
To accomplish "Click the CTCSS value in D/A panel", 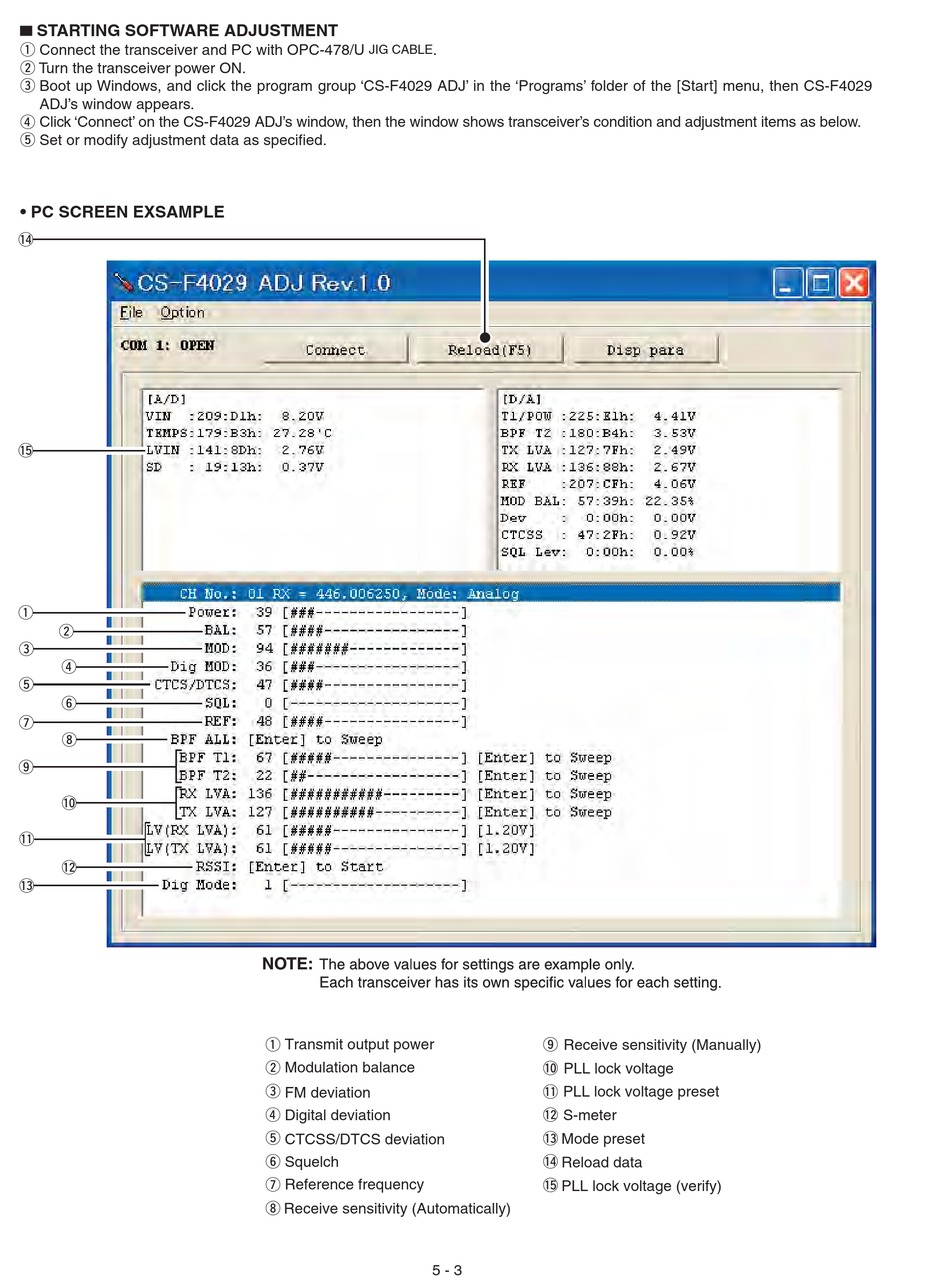I will 598,535.
